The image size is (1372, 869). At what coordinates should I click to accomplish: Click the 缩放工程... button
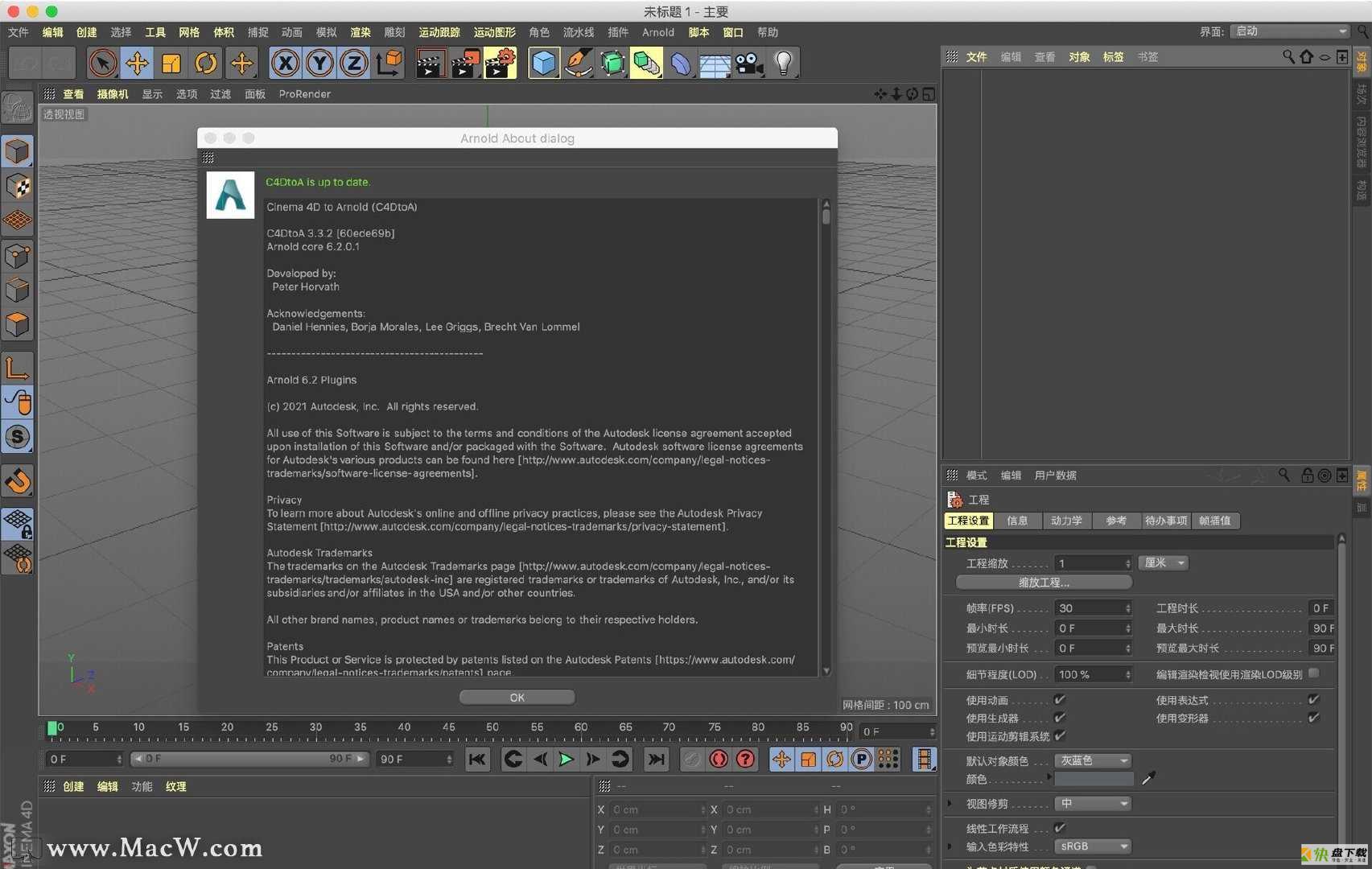pyautogui.click(x=1044, y=582)
